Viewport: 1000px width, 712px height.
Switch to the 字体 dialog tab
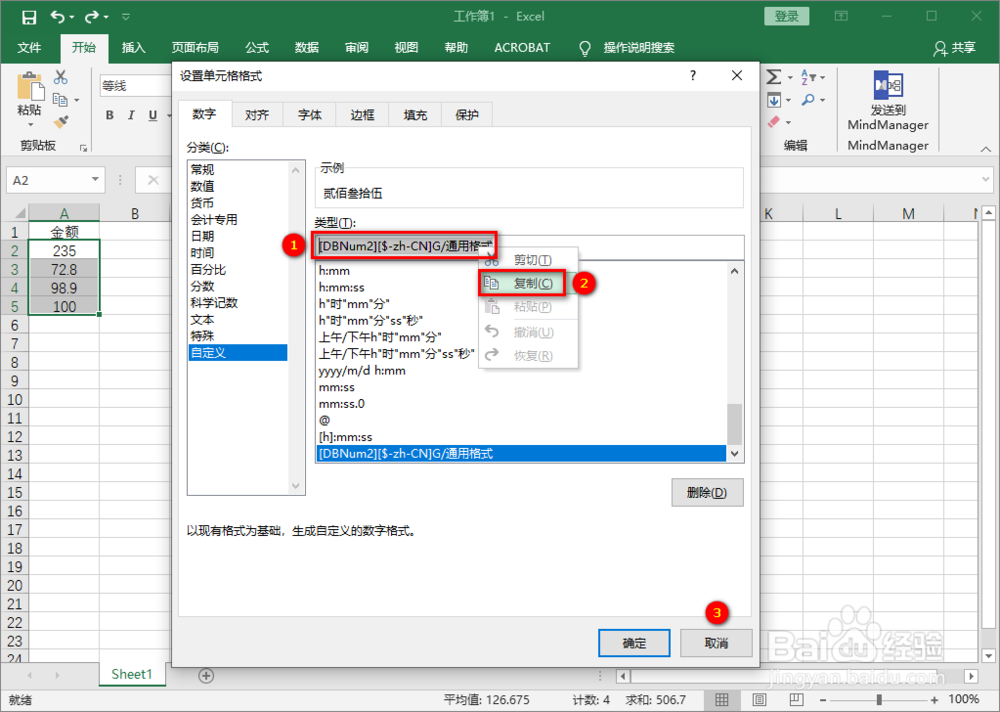309,115
